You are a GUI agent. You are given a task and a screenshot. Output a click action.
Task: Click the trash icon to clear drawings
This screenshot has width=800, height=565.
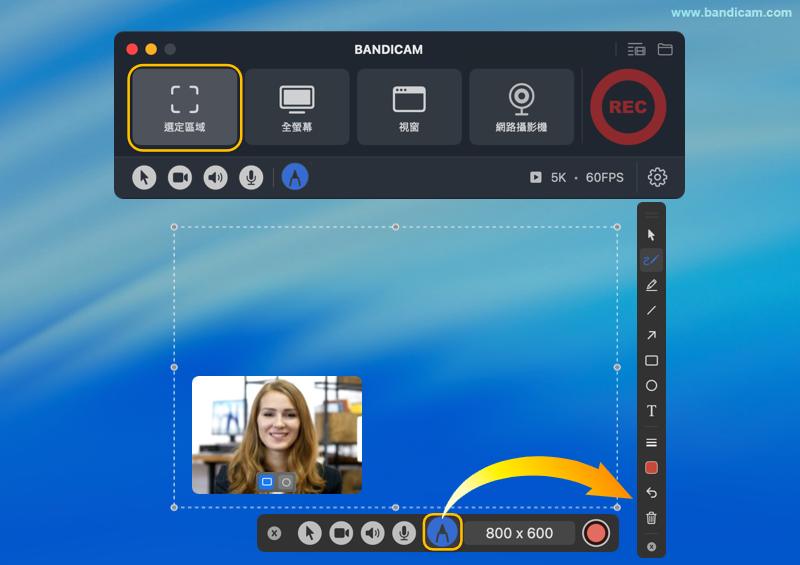click(x=651, y=518)
